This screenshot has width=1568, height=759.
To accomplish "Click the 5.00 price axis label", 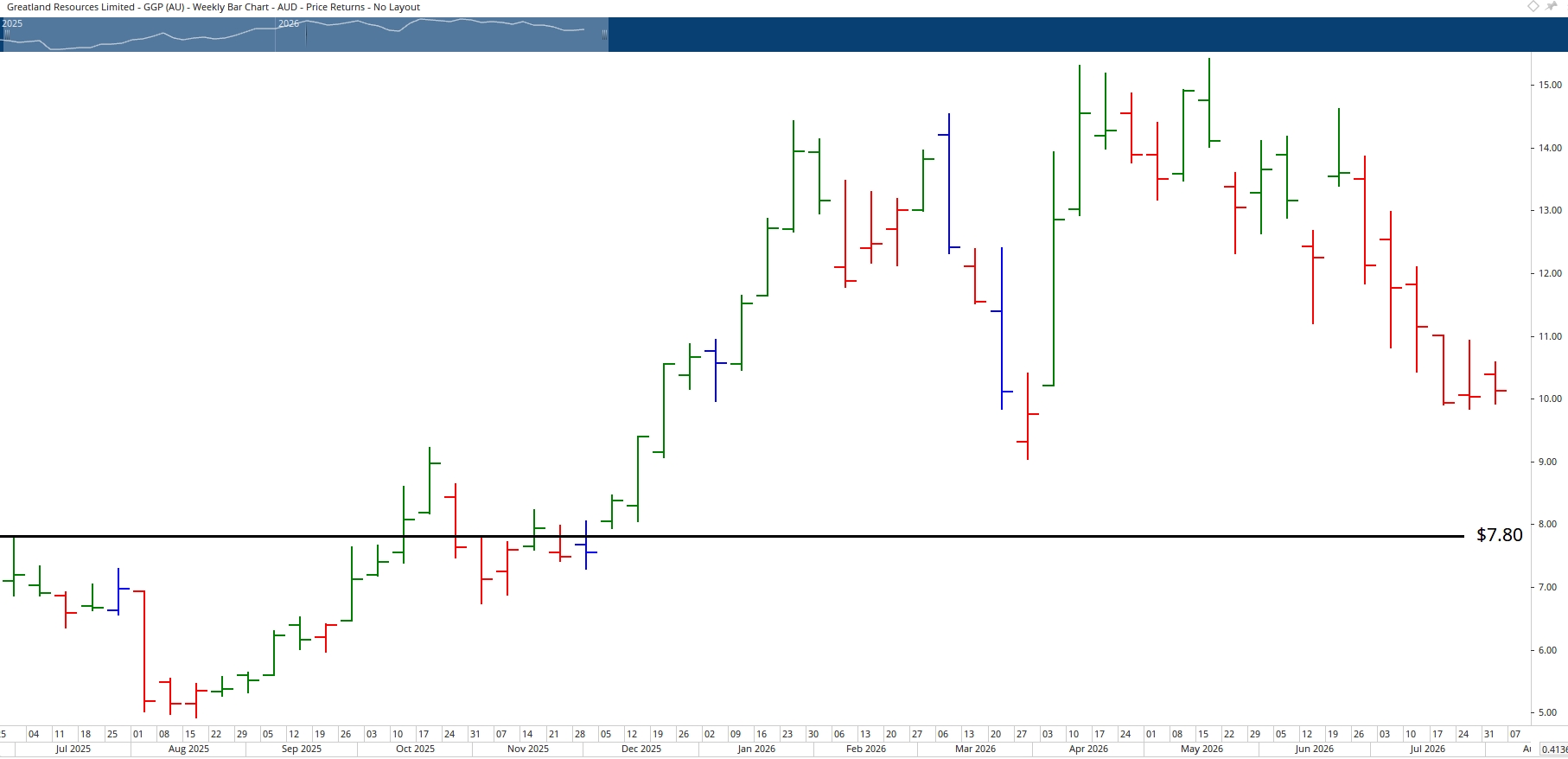I will pyautogui.click(x=1547, y=712).
